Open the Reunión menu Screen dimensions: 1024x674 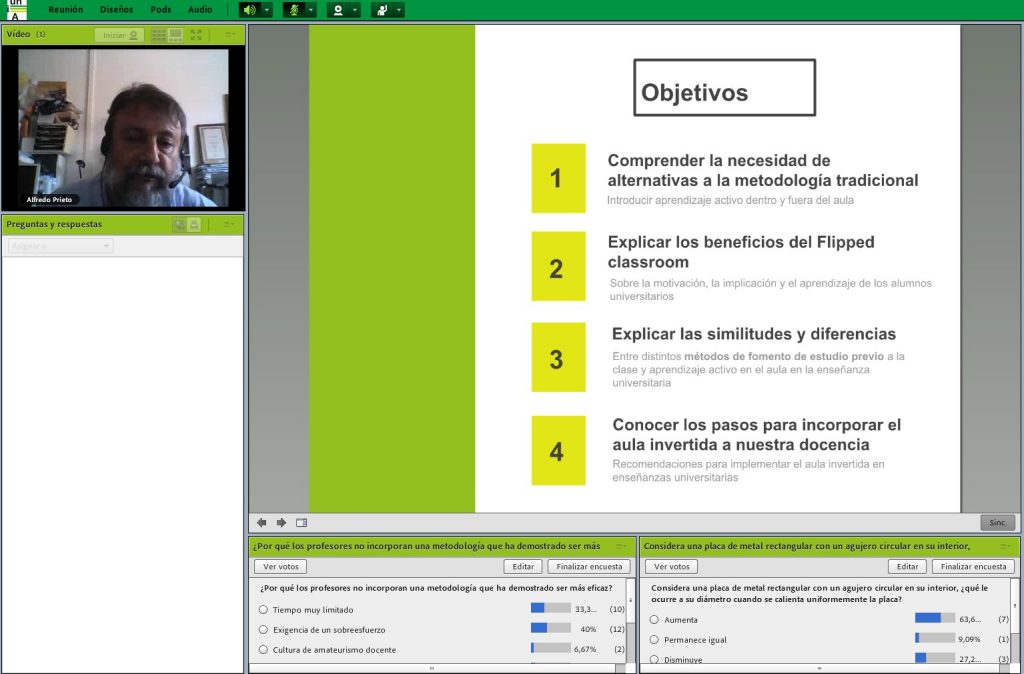click(x=66, y=10)
